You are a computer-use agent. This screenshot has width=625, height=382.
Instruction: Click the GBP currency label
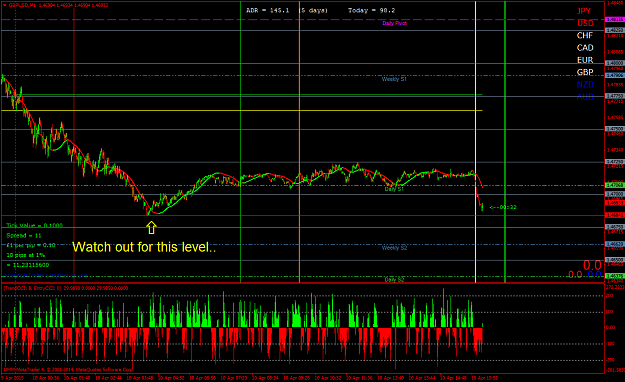(585, 73)
